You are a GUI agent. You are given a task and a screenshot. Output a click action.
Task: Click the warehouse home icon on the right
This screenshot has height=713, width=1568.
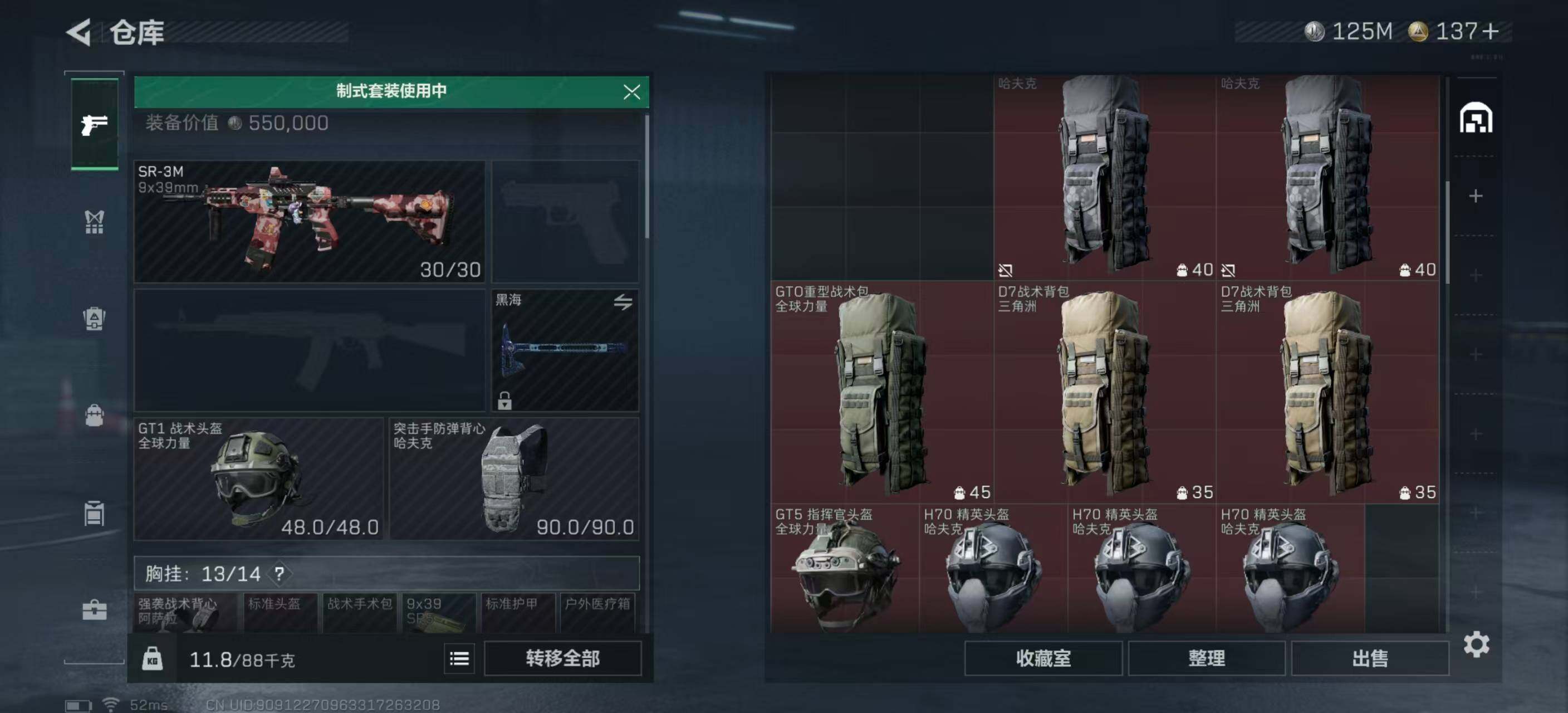pos(1476,118)
